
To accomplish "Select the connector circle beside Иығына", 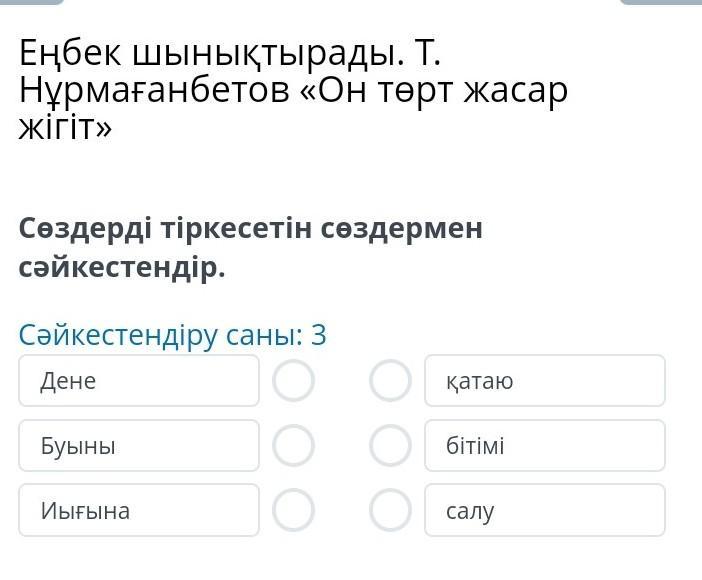I will tap(293, 510).
